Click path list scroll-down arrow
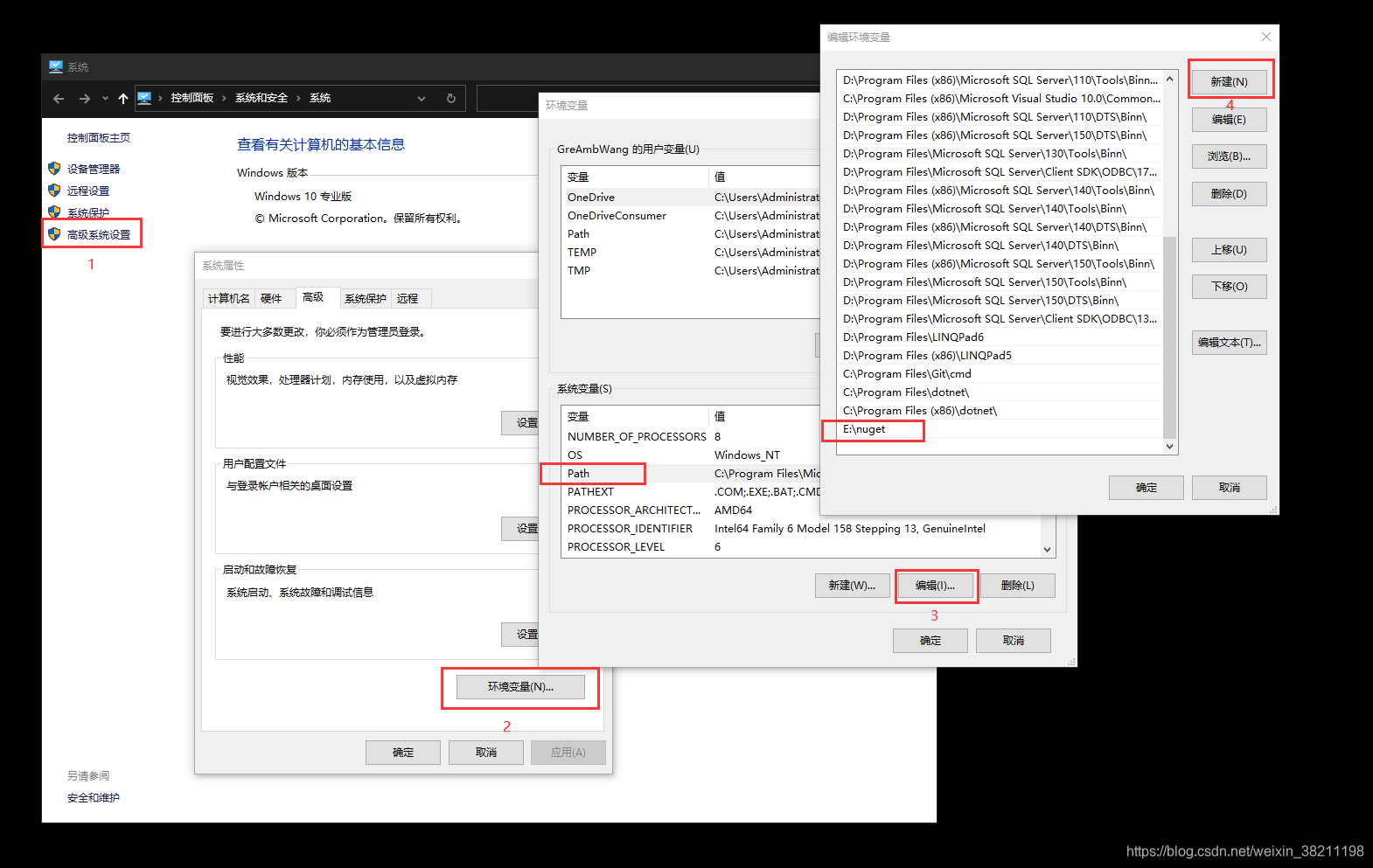 [1170, 447]
